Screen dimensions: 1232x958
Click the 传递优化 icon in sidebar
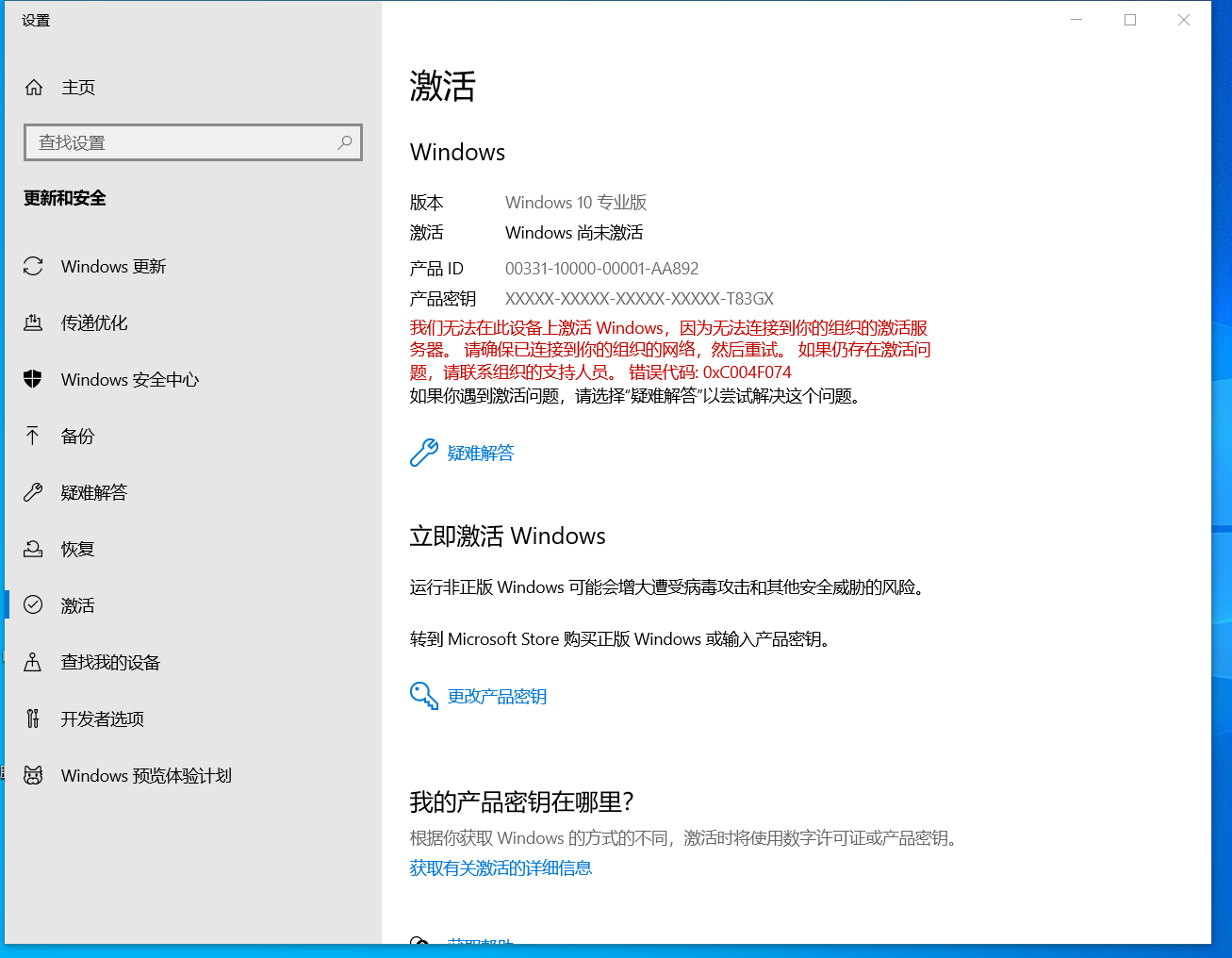coord(33,323)
